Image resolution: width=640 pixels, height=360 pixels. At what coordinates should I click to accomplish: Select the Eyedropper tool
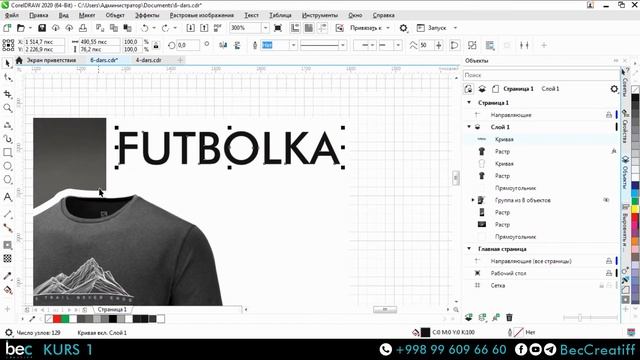coord(7,276)
